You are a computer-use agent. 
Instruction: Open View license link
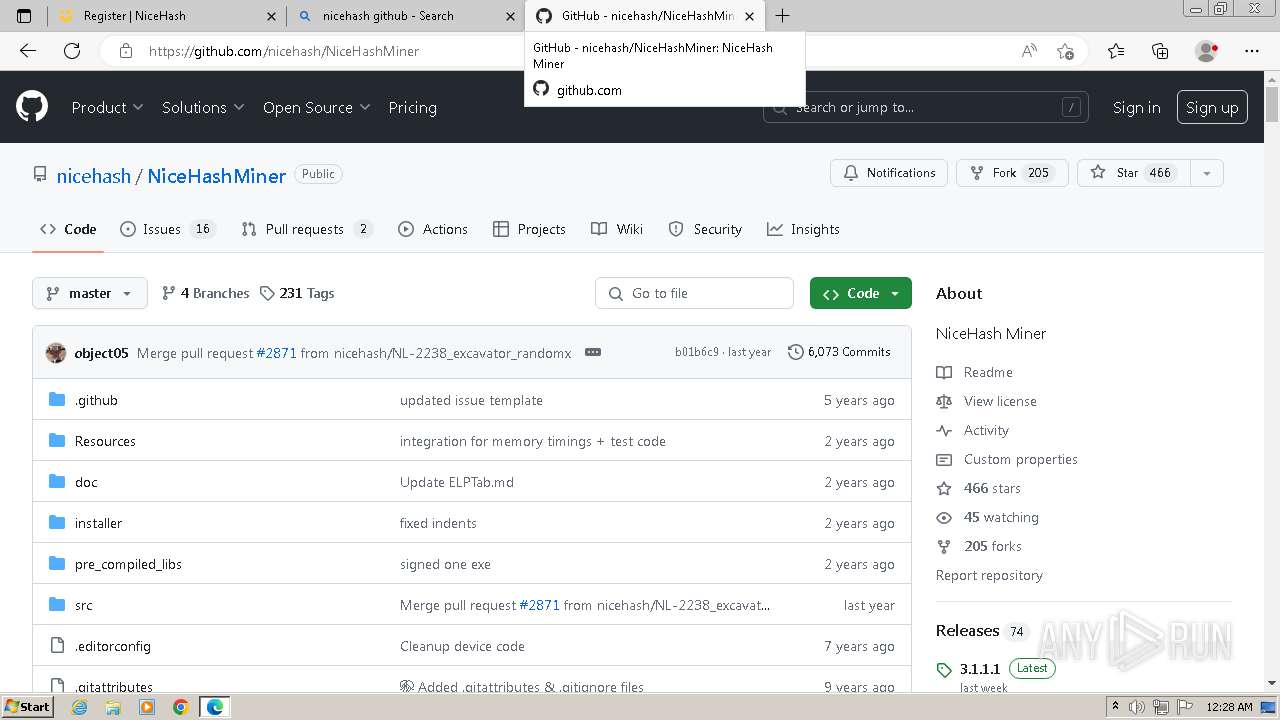click(986, 401)
